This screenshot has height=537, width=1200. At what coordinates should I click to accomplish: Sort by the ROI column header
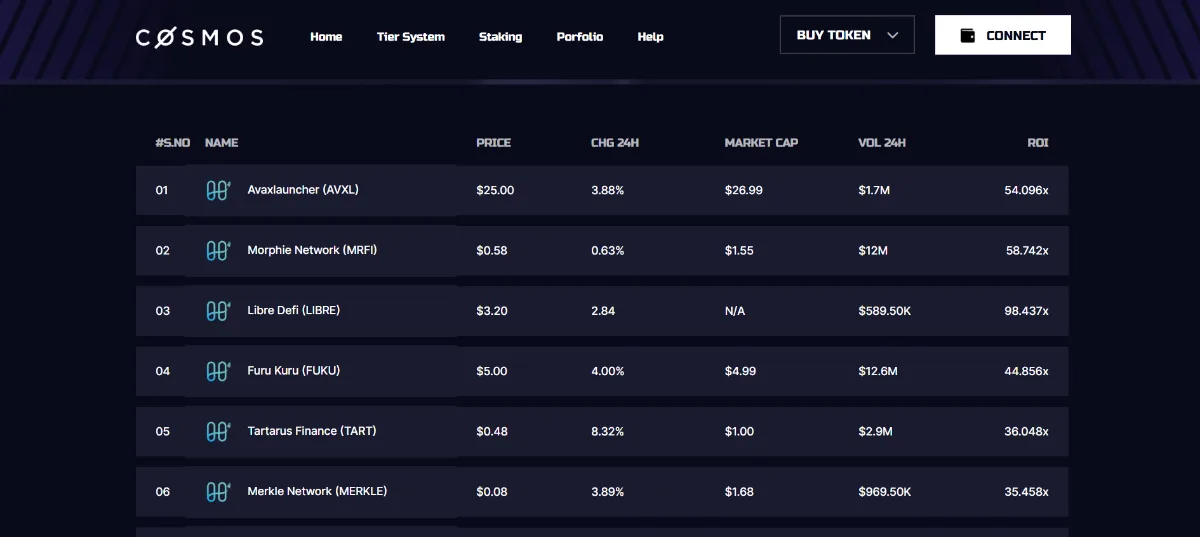click(x=1038, y=143)
